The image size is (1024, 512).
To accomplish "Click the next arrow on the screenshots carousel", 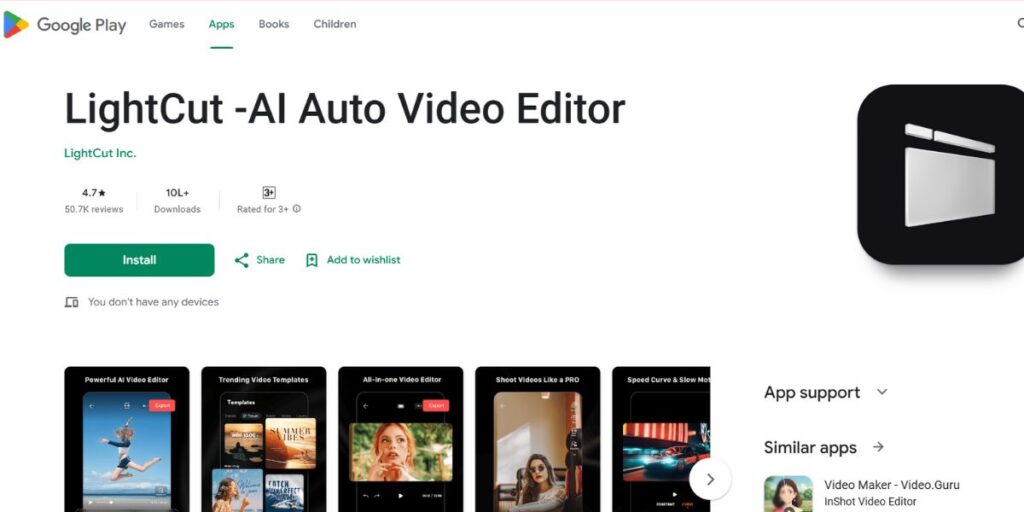I will pos(710,479).
